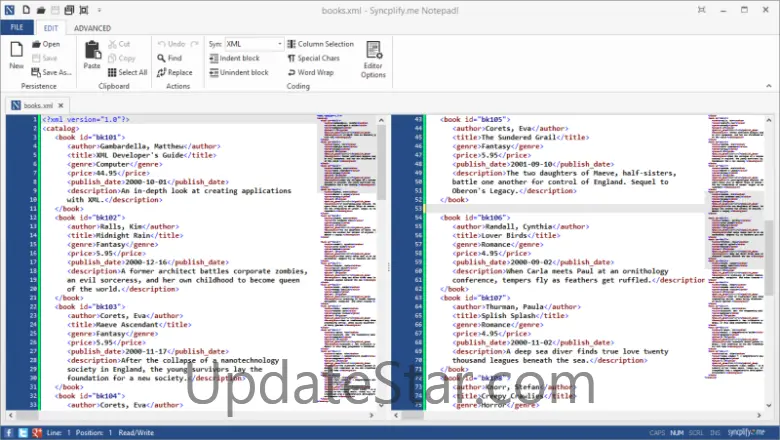
Task: Click left pane vertical scrollbar thumb
Action: click(382, 162)
